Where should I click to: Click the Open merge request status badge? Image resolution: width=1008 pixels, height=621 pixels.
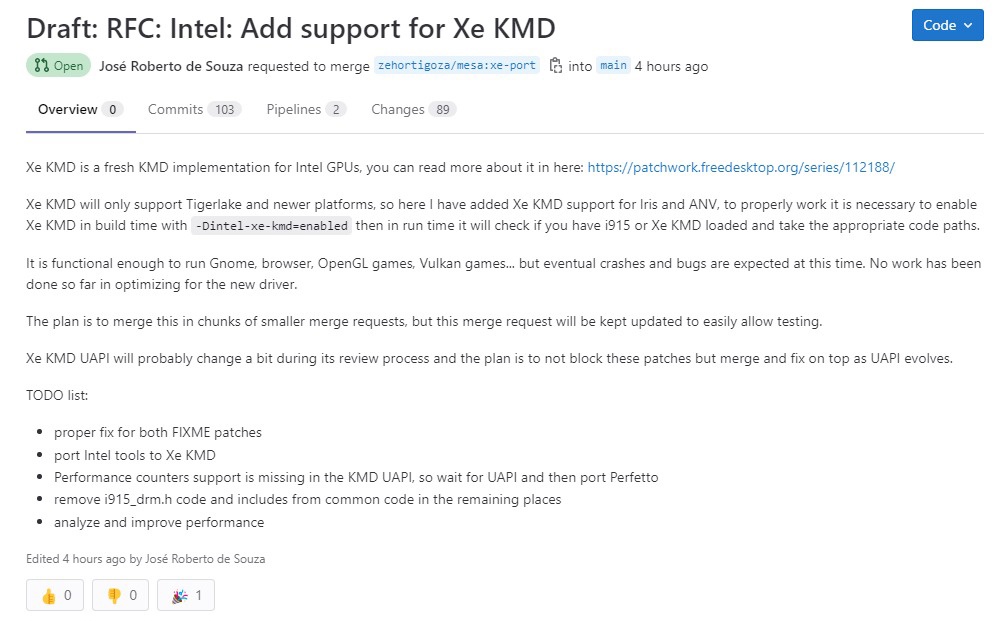click(57, 65)
